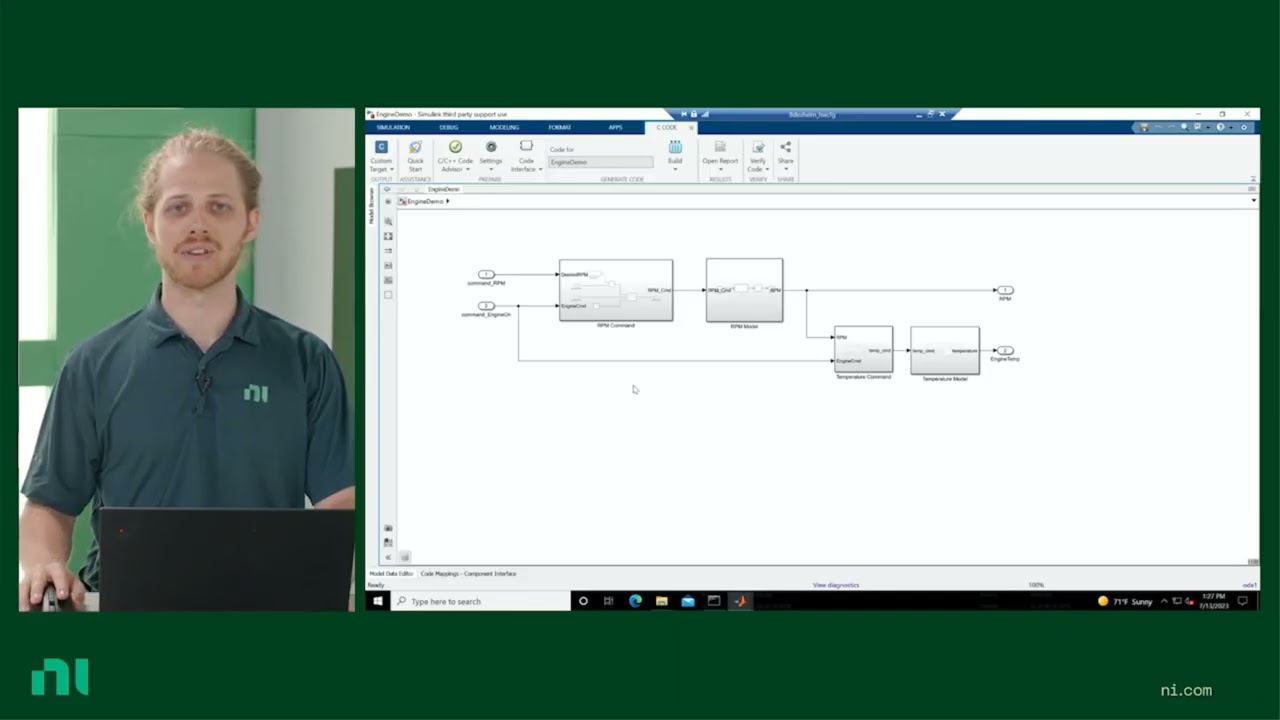Open Microsoft Edge from the taskbar

tap(635, 601)
